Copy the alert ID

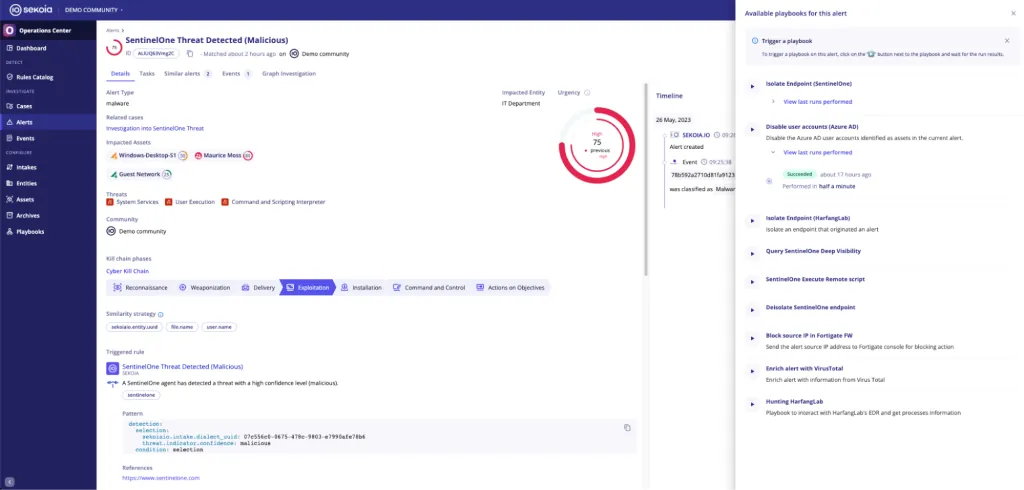click(x=190, y=54)
